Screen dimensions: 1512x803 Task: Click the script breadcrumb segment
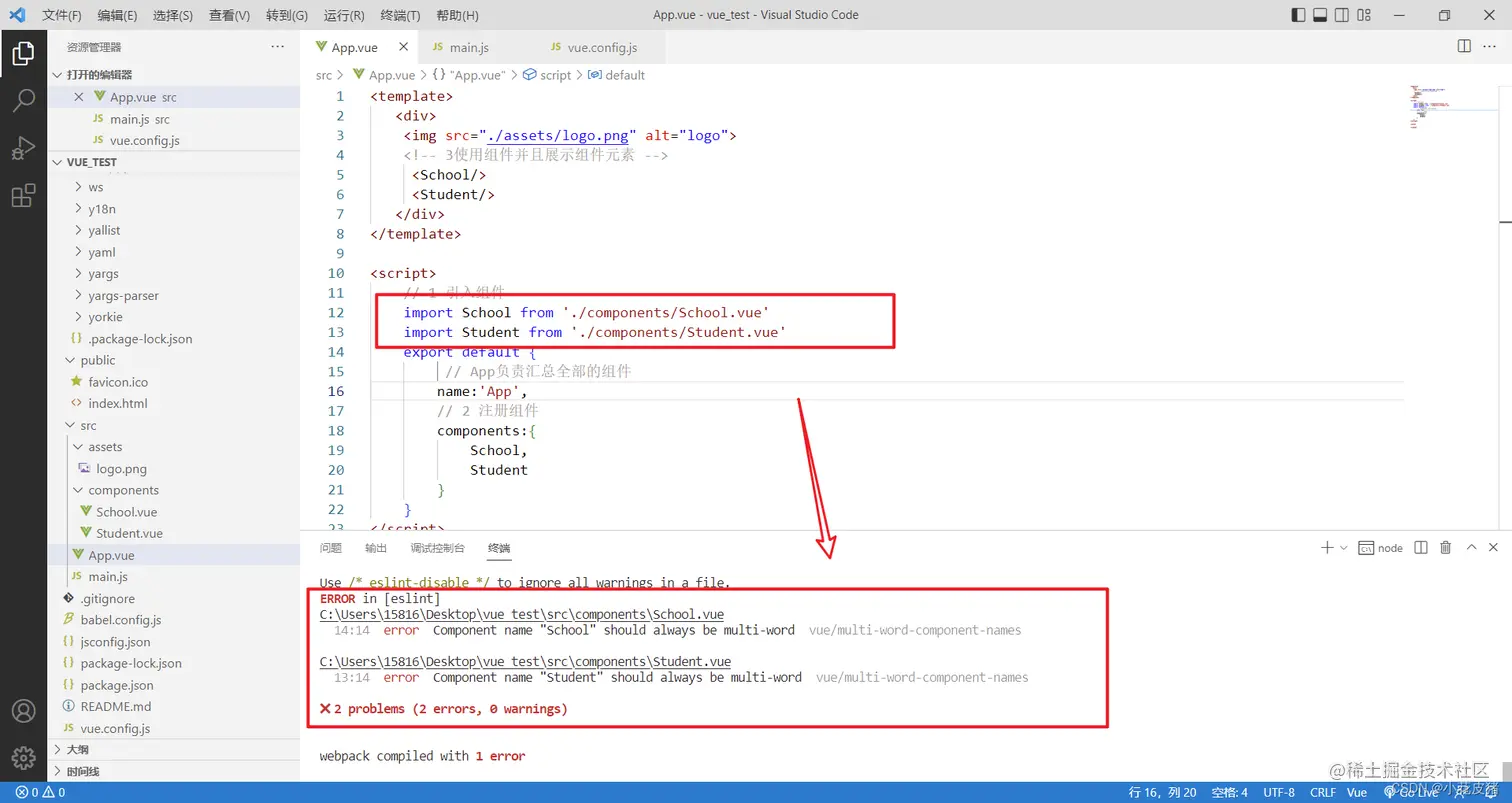click(x=548, y=75)
